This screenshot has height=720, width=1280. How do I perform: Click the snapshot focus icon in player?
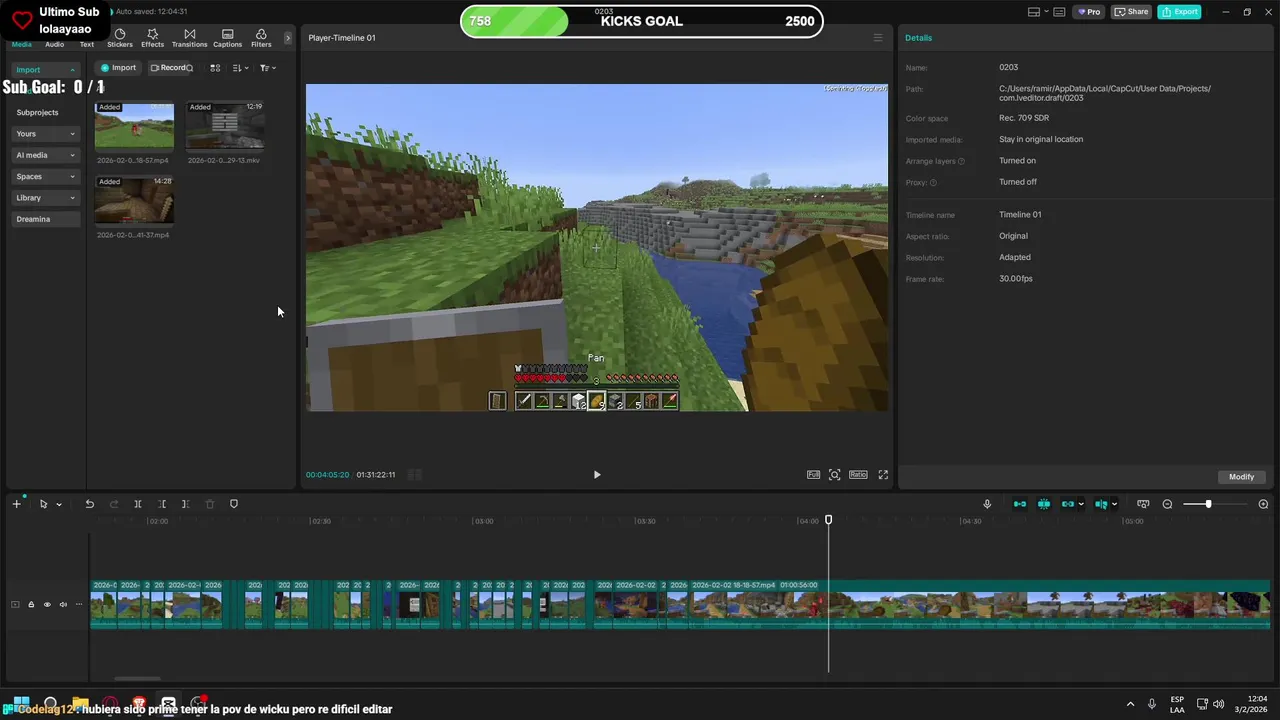coord(835,475)
